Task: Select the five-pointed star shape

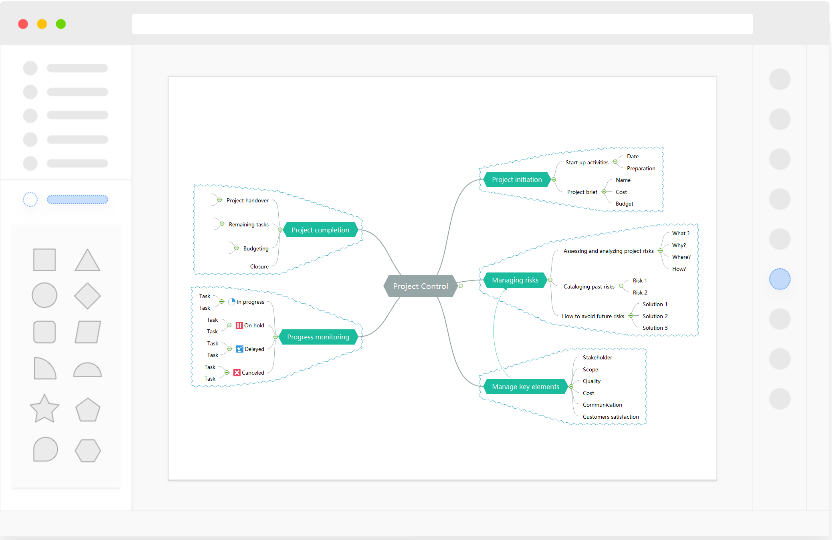Action: pos(44,409)
